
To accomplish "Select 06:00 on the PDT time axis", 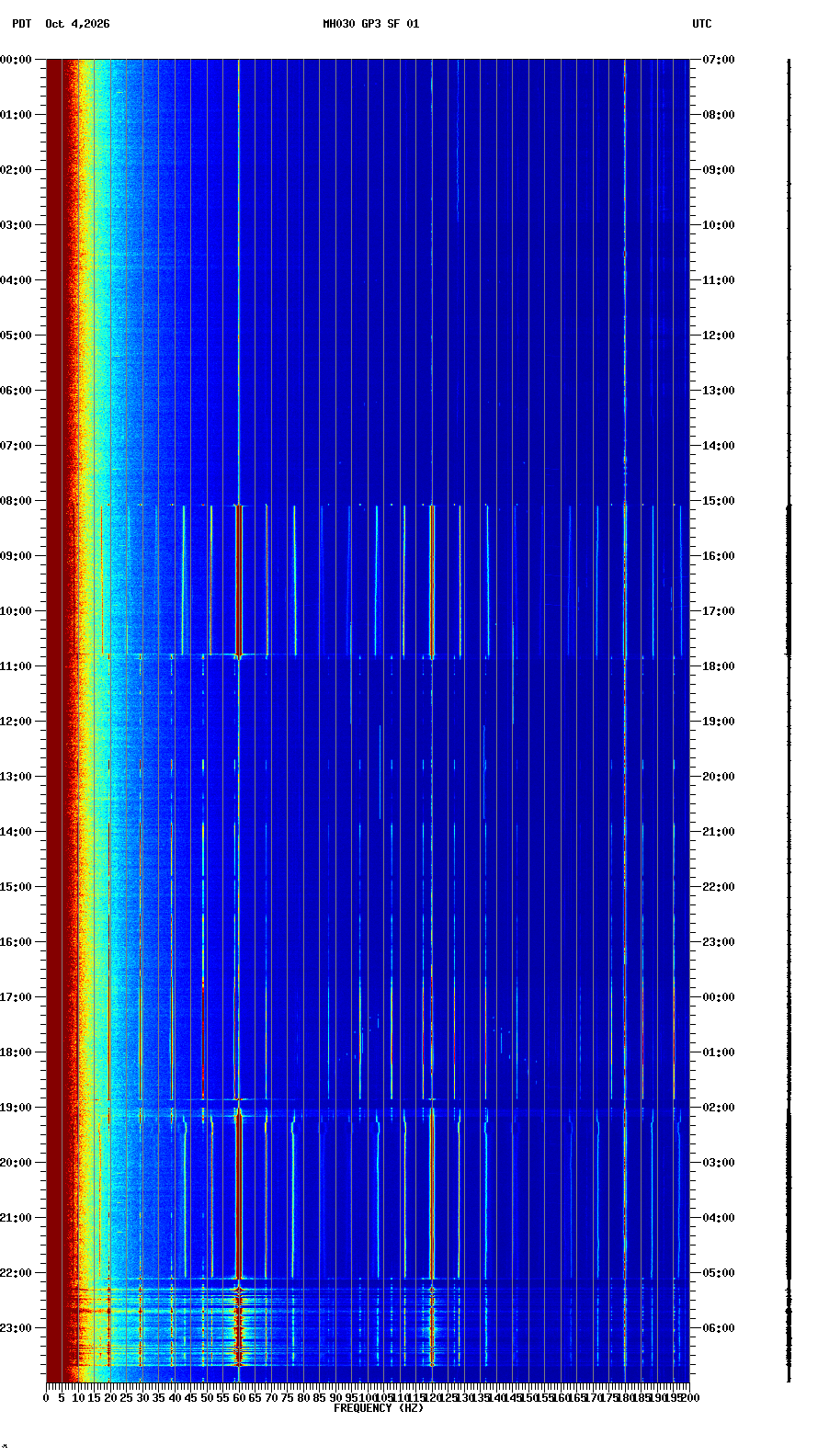I will coord(16,391).
